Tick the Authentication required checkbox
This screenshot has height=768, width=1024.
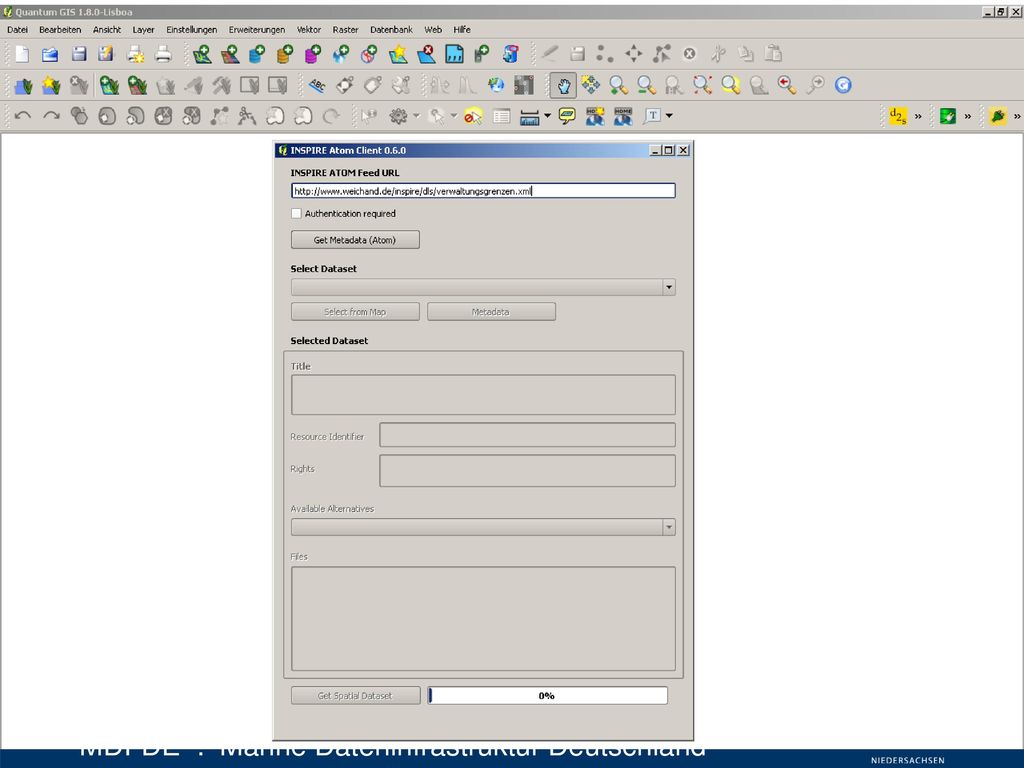pos(296,214)
